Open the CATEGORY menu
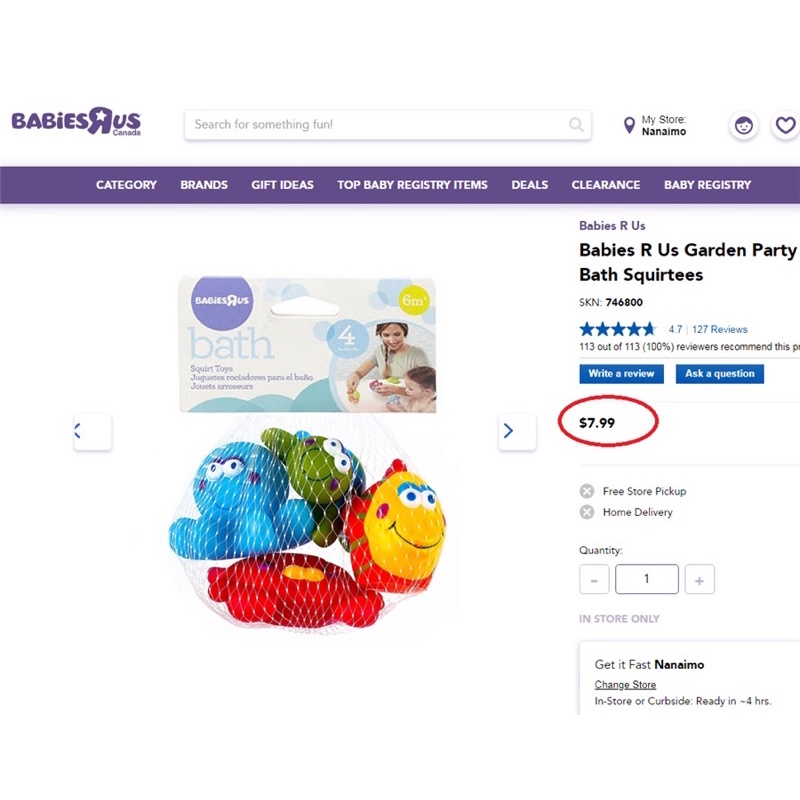 (x=126, y=185)
